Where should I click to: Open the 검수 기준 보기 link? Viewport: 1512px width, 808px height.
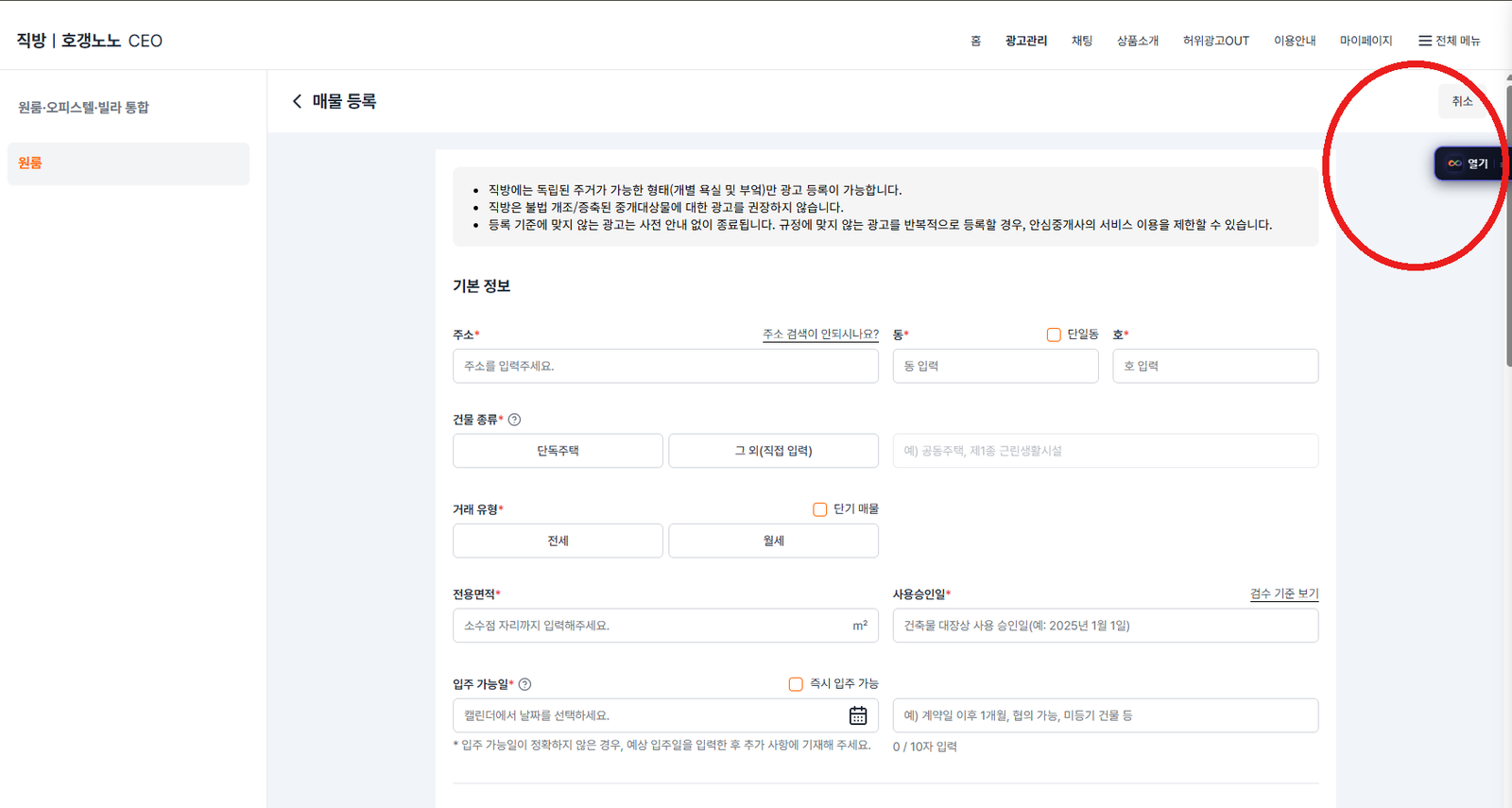tap(1284, 593)
